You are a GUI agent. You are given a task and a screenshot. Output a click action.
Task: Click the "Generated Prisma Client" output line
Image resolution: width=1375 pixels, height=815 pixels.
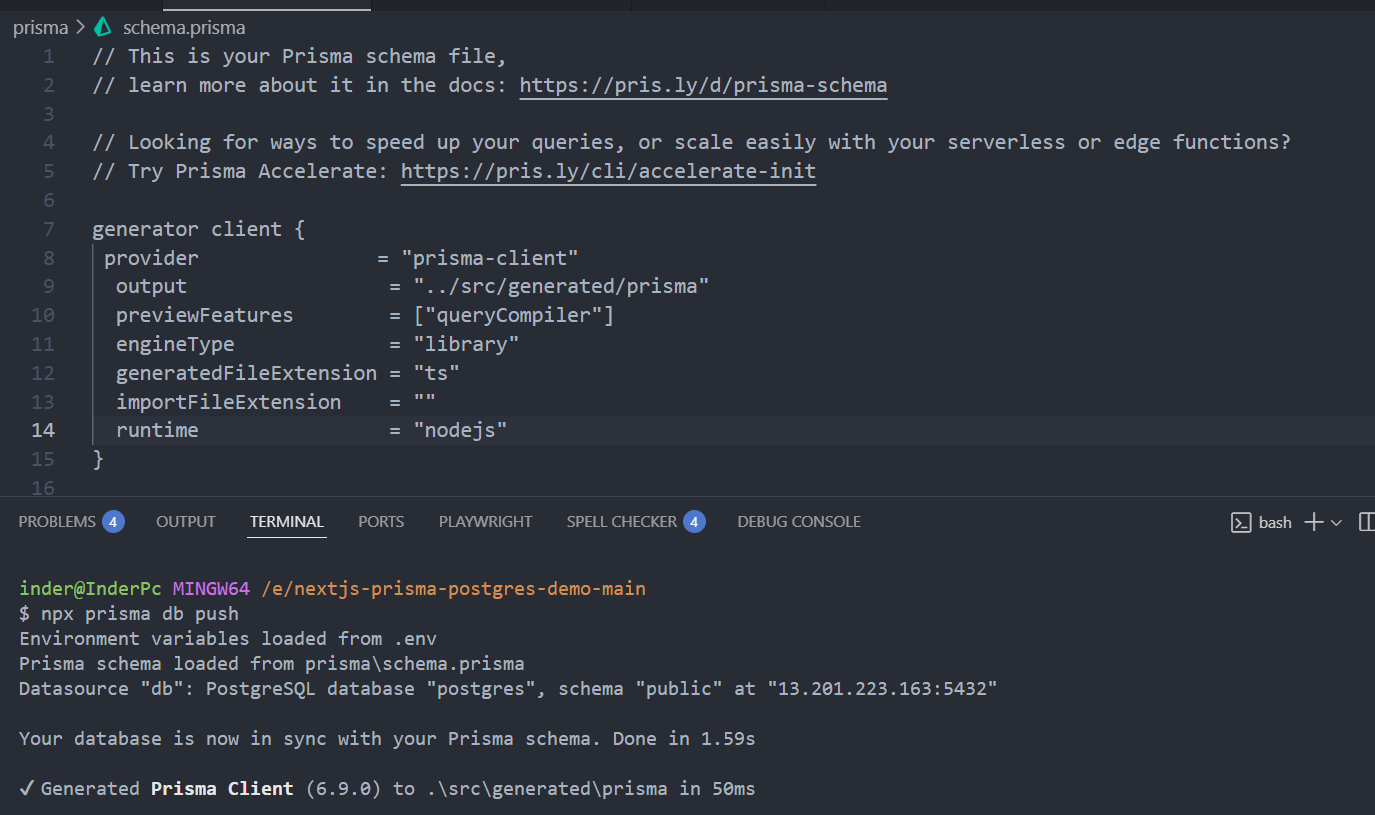coord(387,789)
